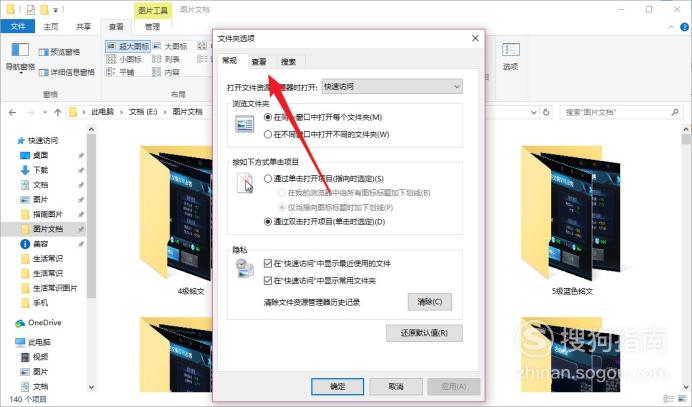Click the Explorer back arrow
Viewport: 692px width, 407px height.
click(x=12, y=113)
